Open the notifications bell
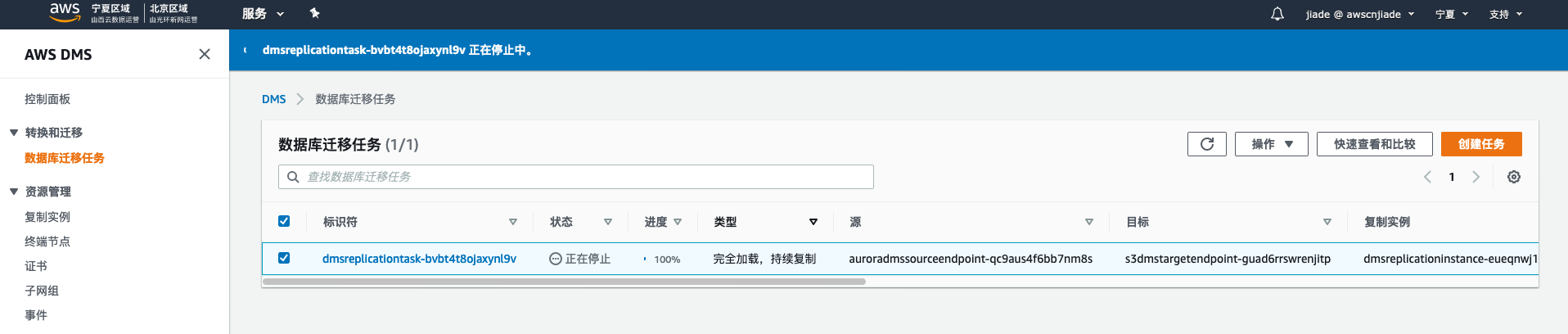The width and height of the screenshot is (1568, 334). (x=1277, y=14)
